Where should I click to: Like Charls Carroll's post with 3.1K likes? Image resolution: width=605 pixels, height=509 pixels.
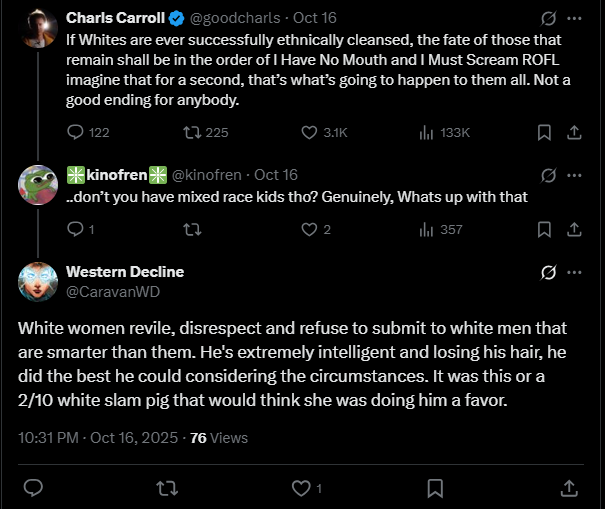[309, 132]
